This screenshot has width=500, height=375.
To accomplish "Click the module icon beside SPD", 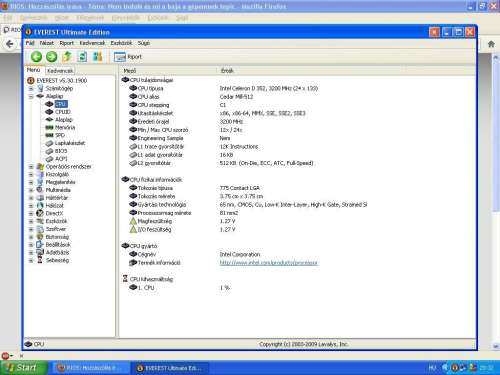I will click(x=49, y=135).
